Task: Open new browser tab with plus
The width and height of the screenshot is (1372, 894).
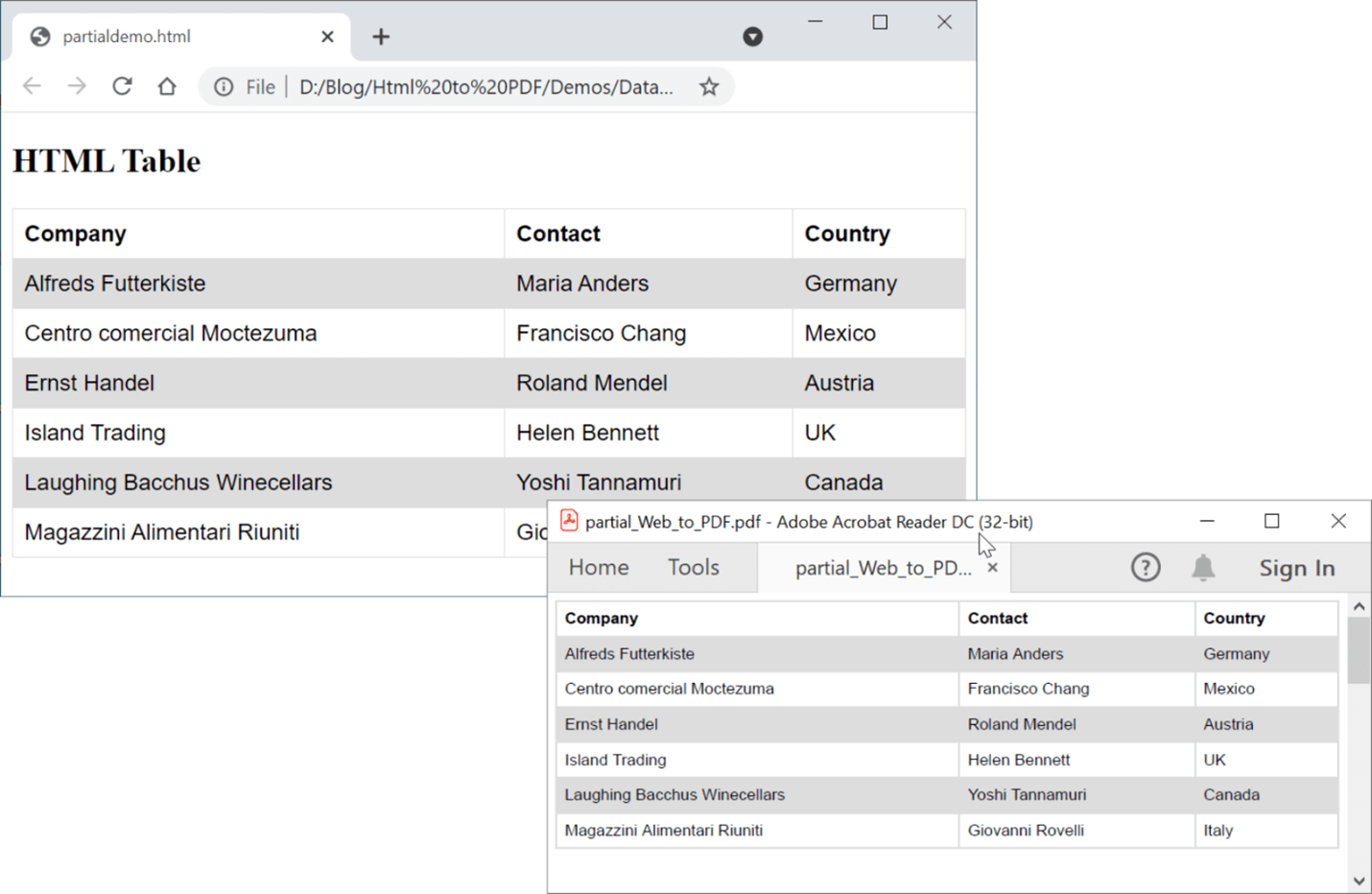Action: 381,36
